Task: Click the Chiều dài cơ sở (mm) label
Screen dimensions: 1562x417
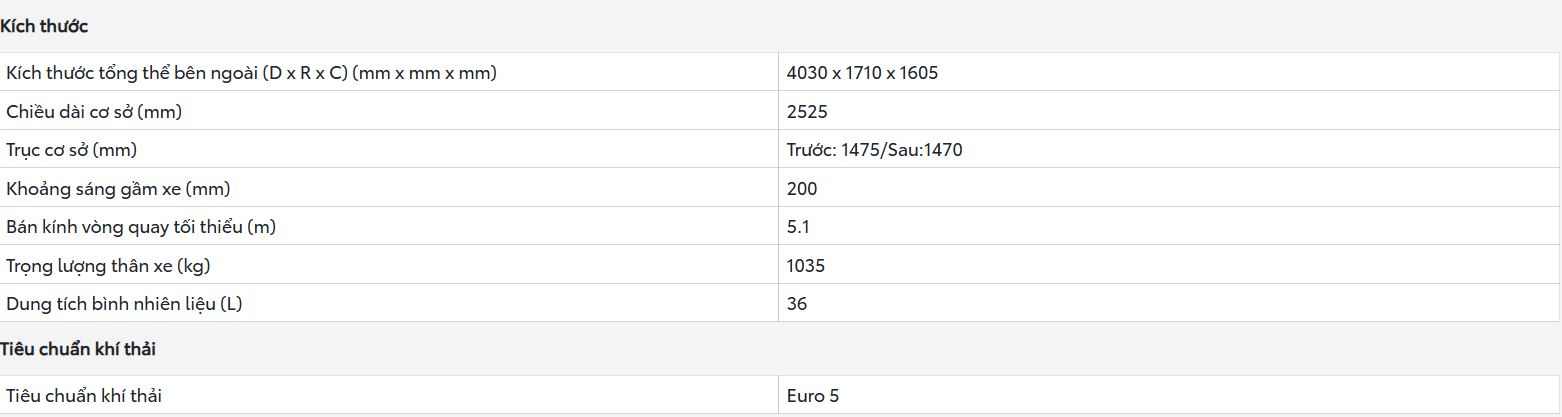Action: 94,111
